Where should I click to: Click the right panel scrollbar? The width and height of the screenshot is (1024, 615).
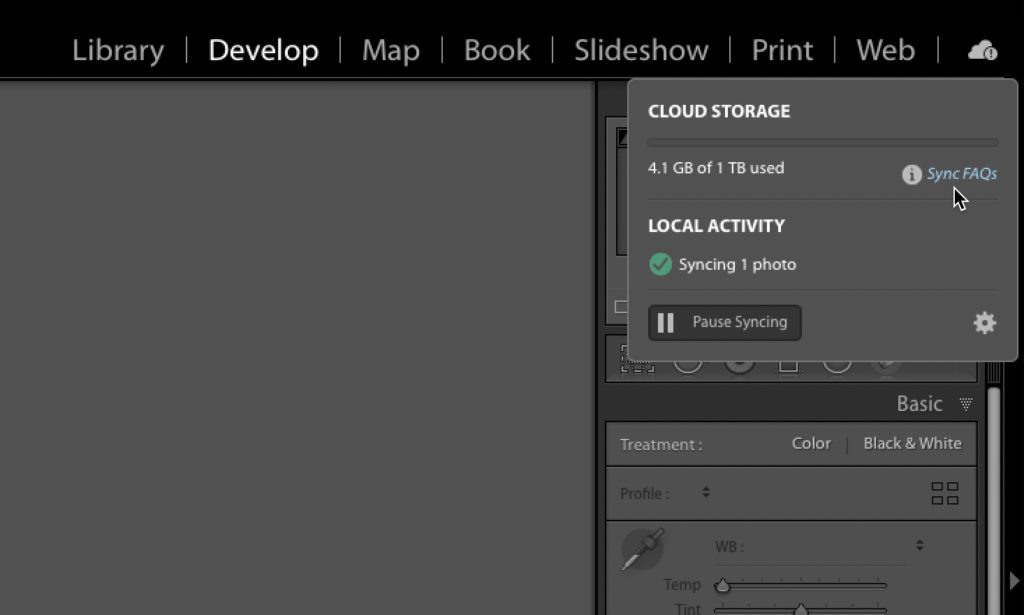click(x=994, y=501)
